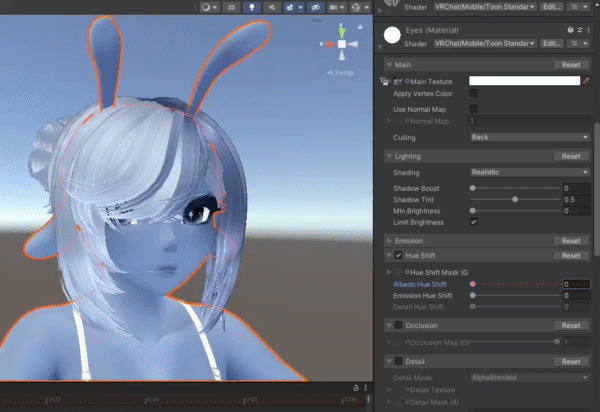Viewport: 600px width, 412px height.
Task: Toggle scene audio with the speaker icon
Action: click(x=272, y=7)
